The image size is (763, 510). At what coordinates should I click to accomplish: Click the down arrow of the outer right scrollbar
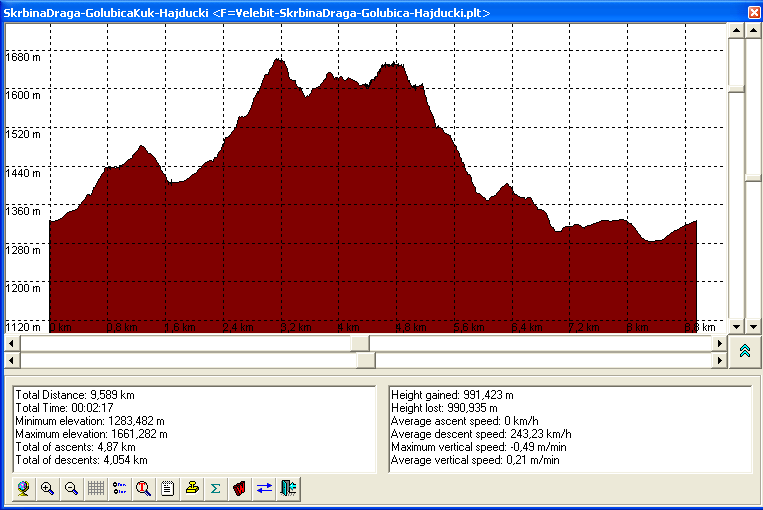click(754, 326)
